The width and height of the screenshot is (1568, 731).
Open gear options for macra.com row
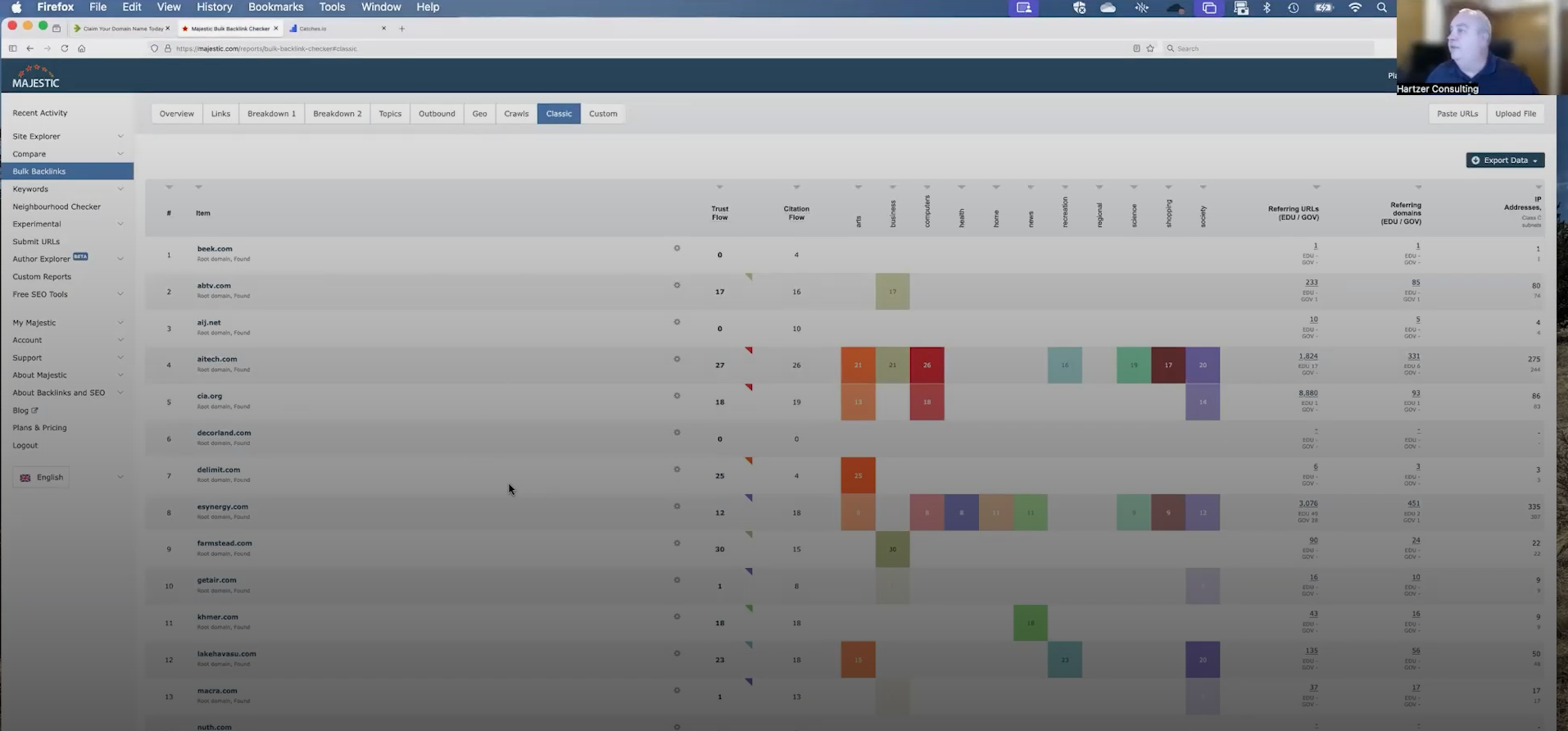pyautogui.click(x=677, y=691)
